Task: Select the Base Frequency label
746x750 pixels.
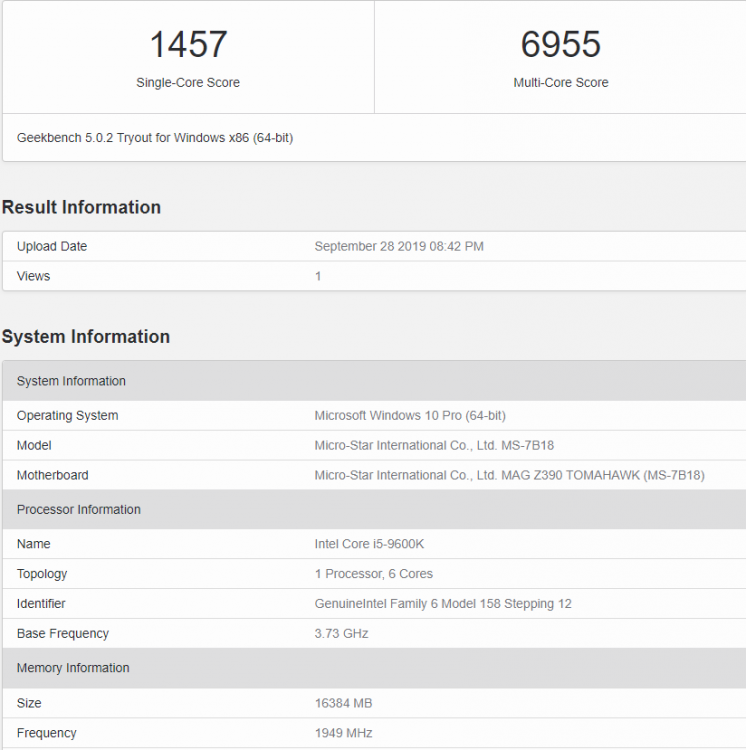Action: click(63, 633)
